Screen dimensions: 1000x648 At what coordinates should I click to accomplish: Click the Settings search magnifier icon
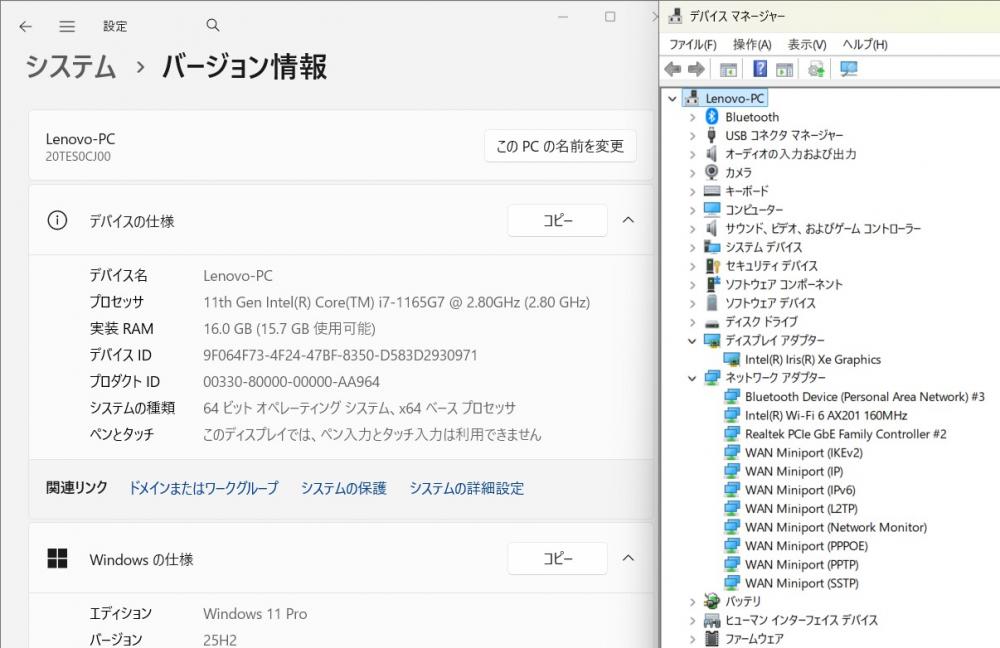[212, 26]
